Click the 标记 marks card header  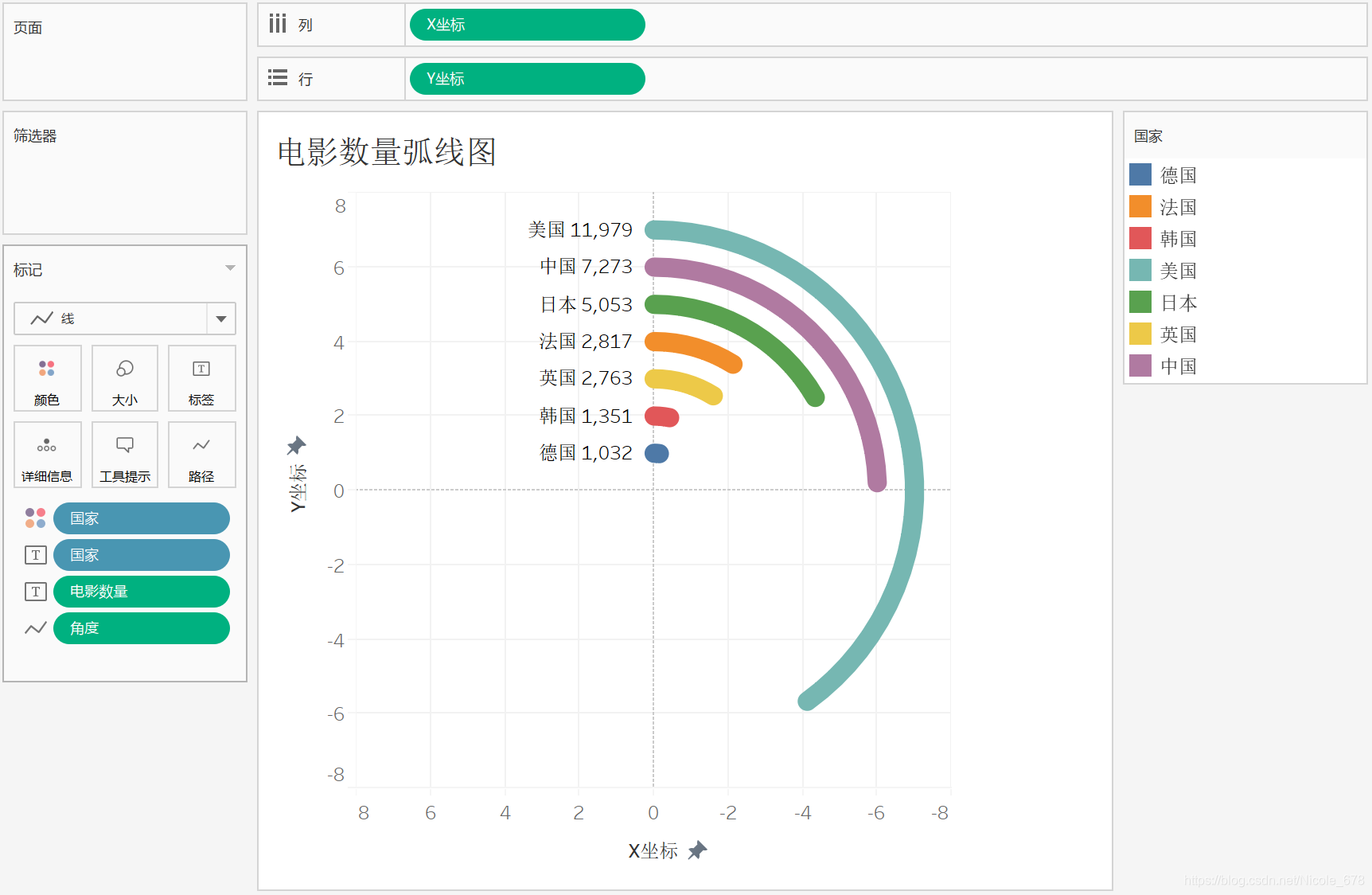tap(28, 270)
